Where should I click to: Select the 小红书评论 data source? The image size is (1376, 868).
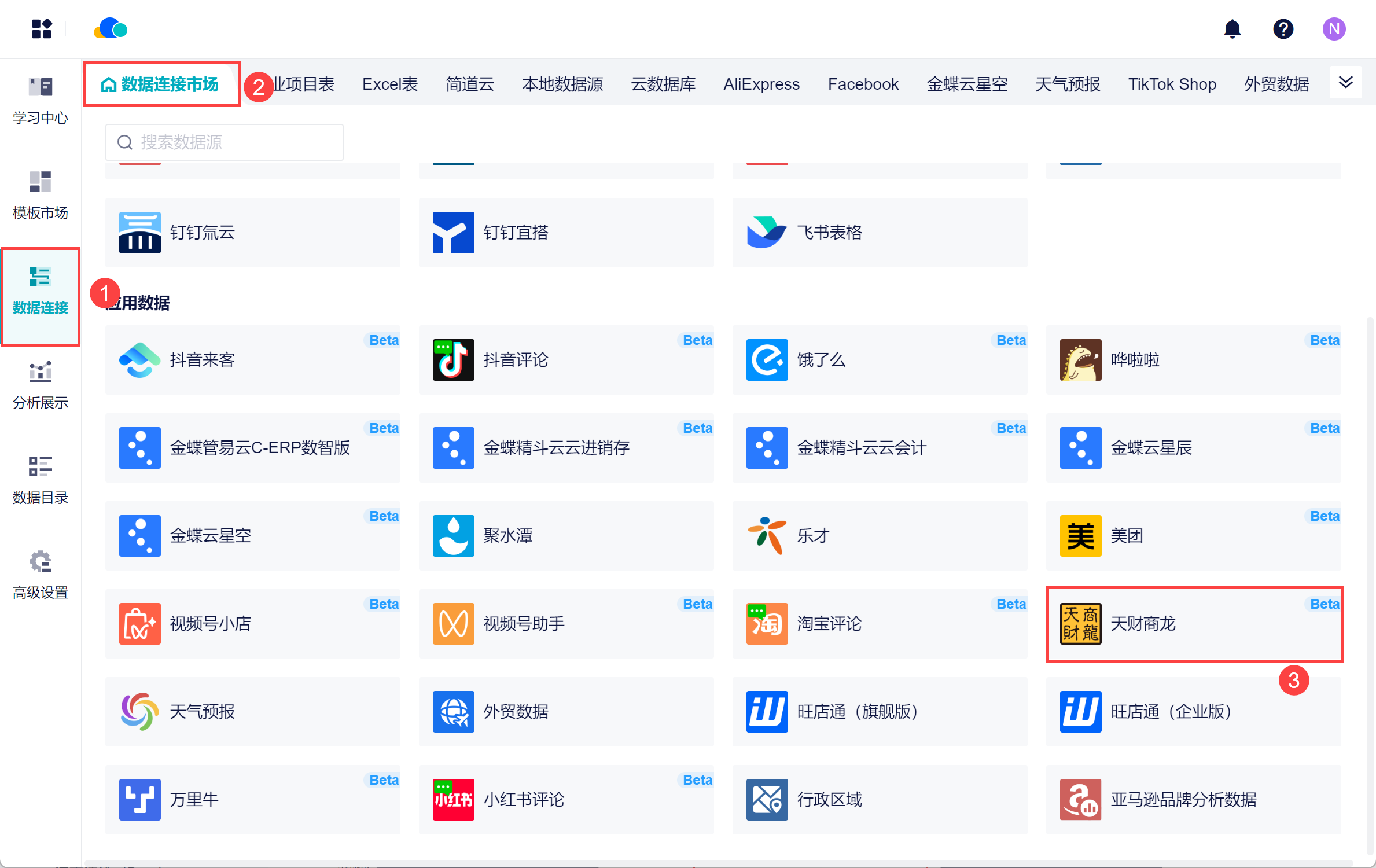pos(565,800)
